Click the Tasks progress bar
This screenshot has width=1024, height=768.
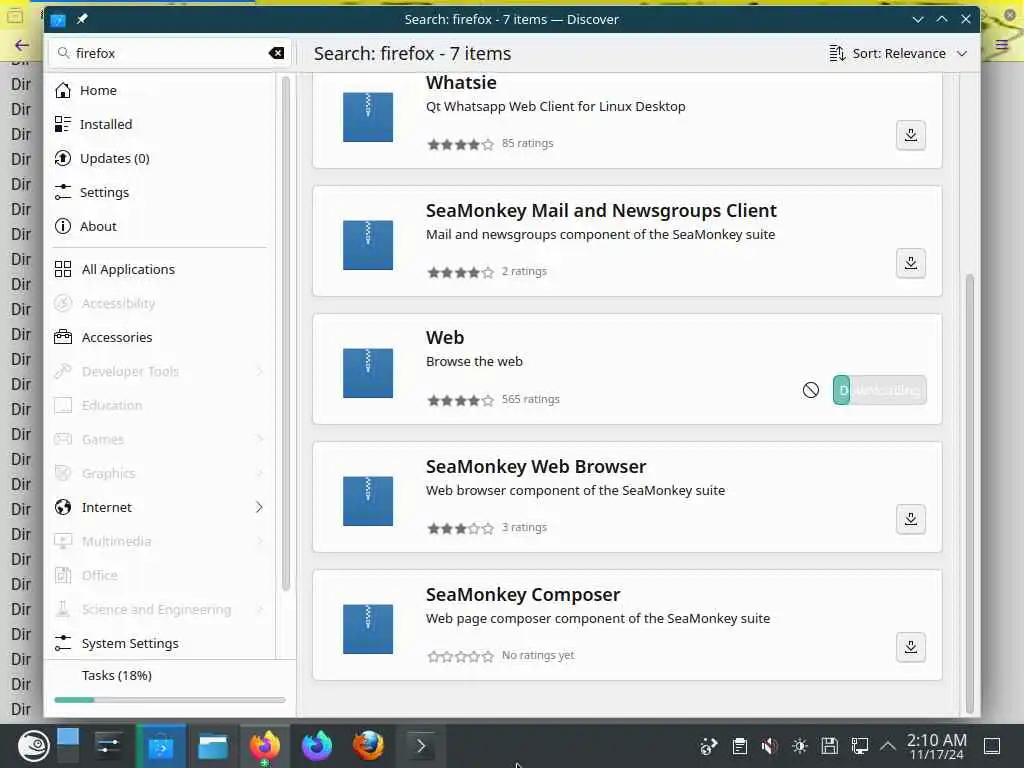click(170, 700)
